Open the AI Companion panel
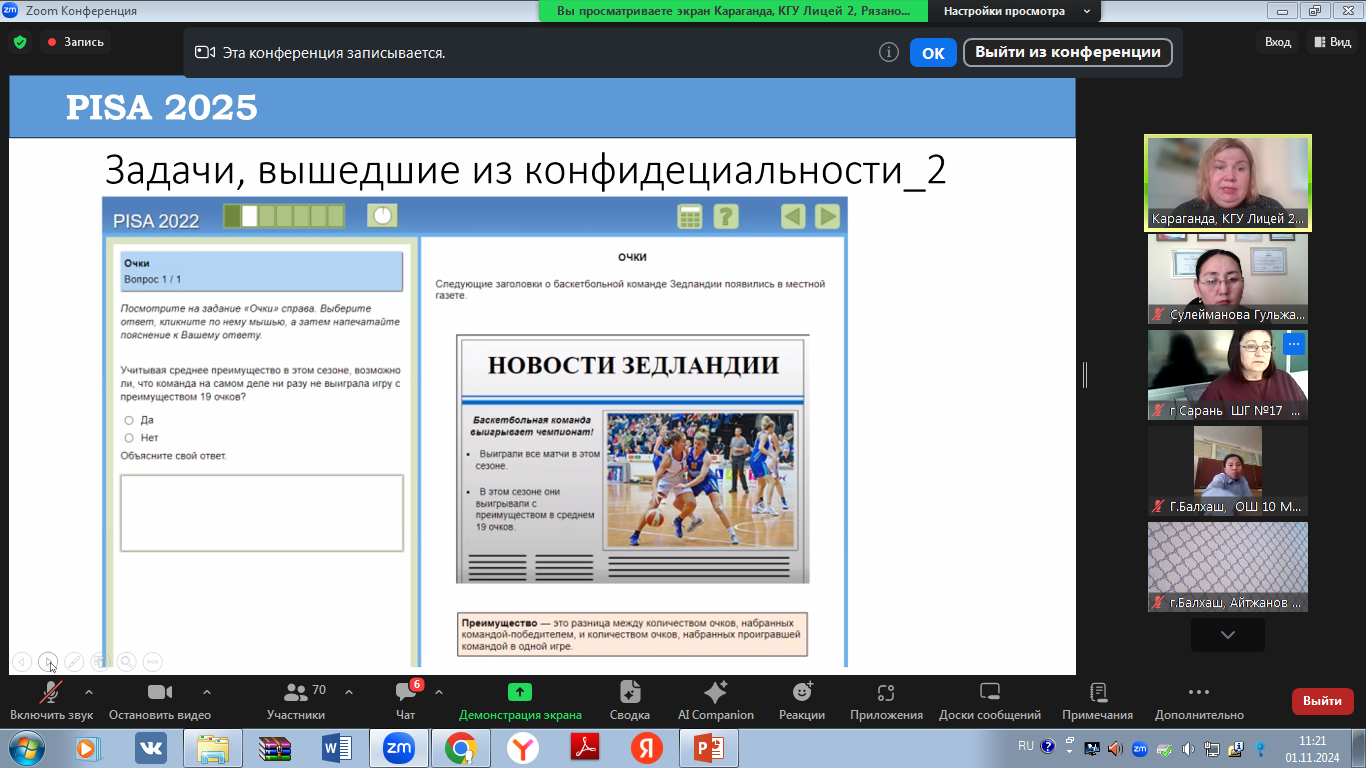This screenshot has height=768, width=1366. (x=715, y=693)
